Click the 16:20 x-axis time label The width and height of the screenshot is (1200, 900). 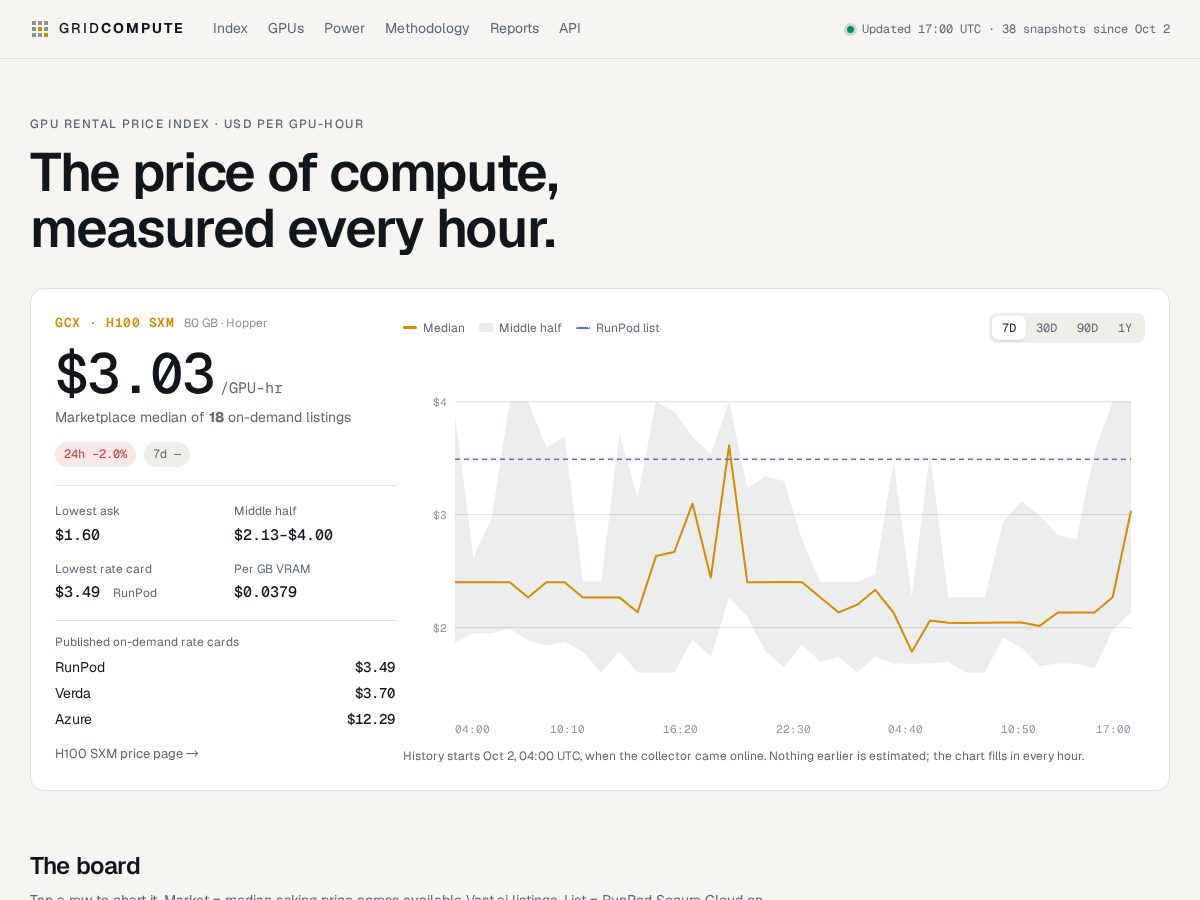[680, 729]
